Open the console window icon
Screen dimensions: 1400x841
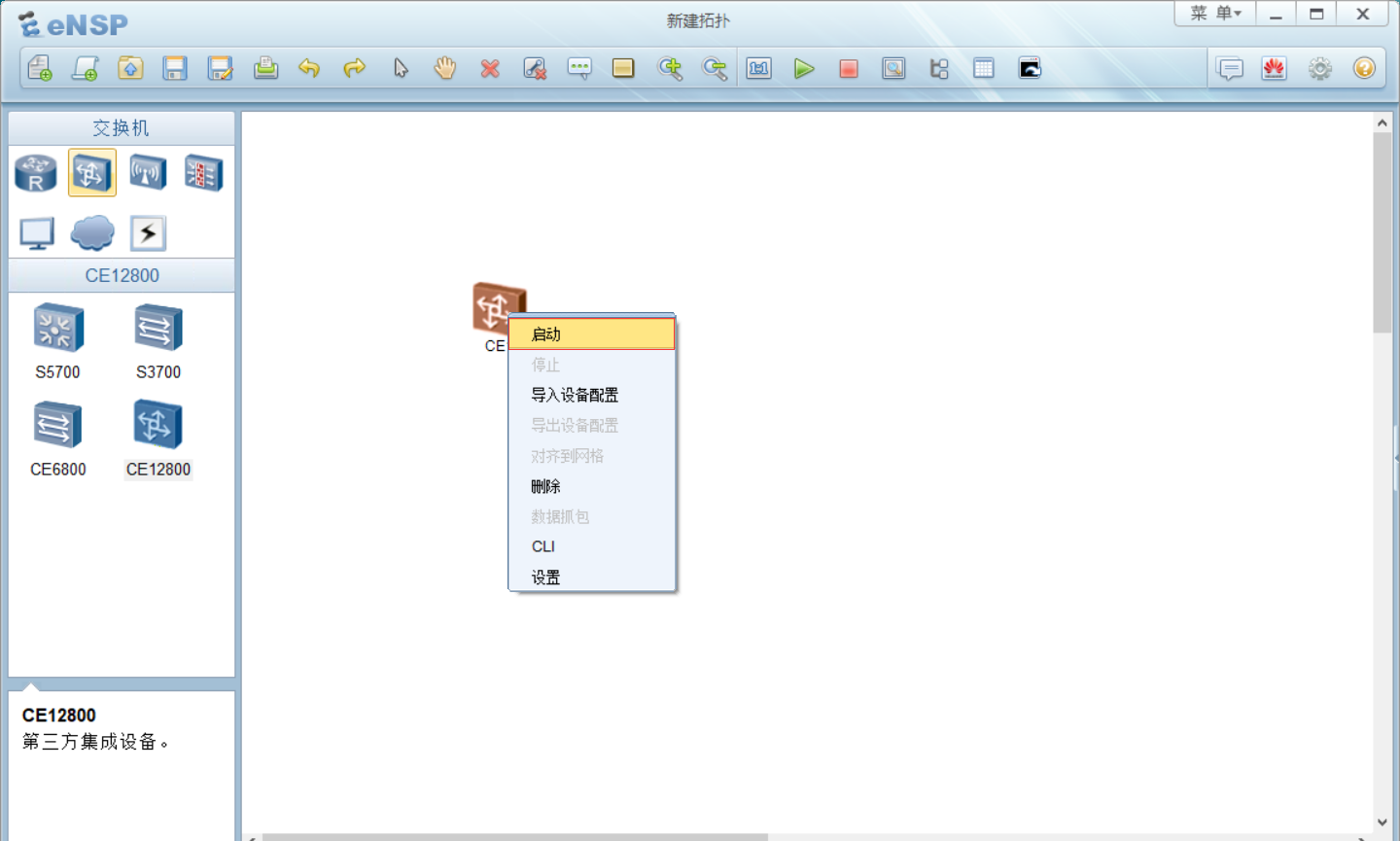(1030, 68)
